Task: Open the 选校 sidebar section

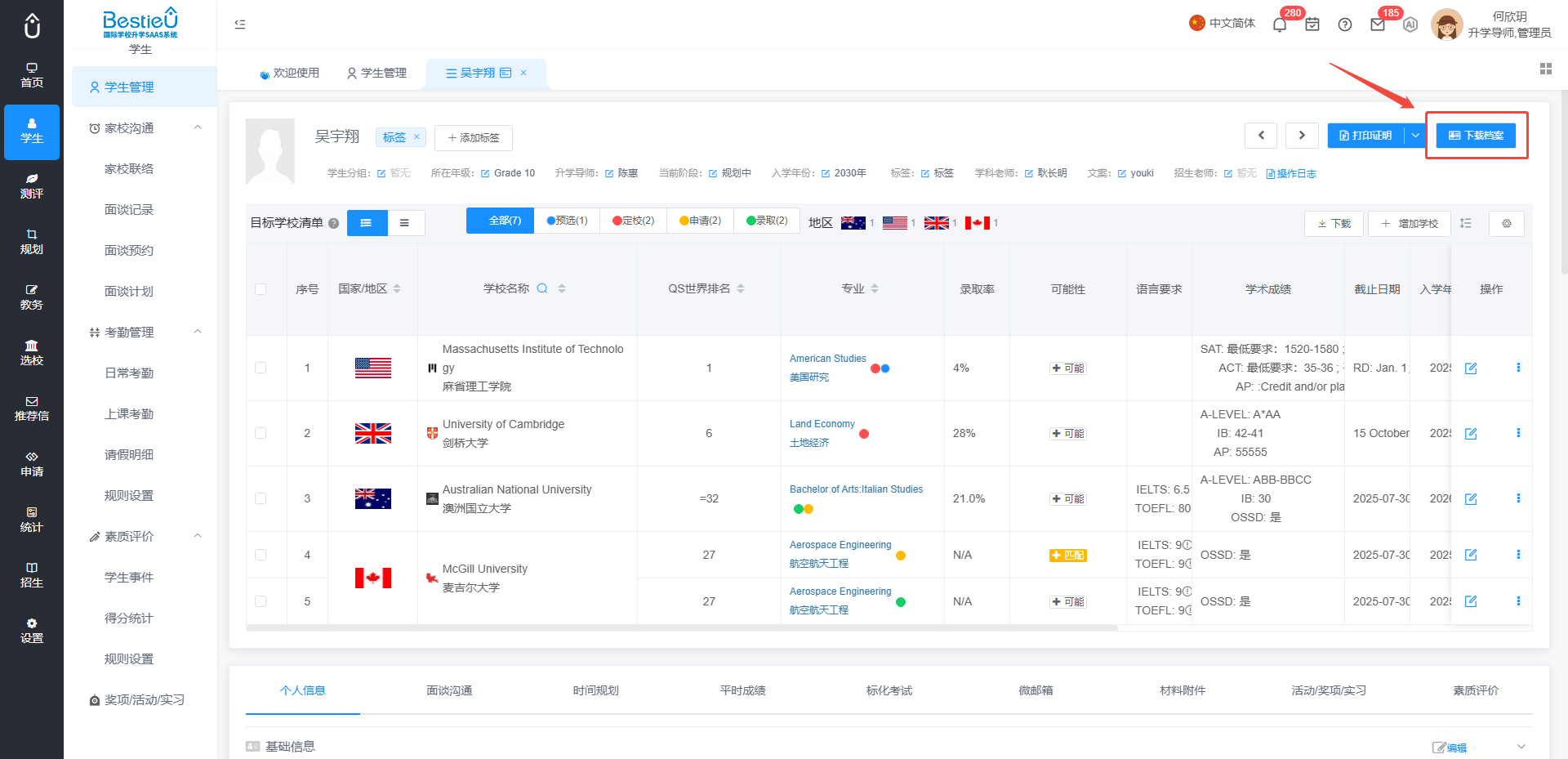Action: (32, 352)
